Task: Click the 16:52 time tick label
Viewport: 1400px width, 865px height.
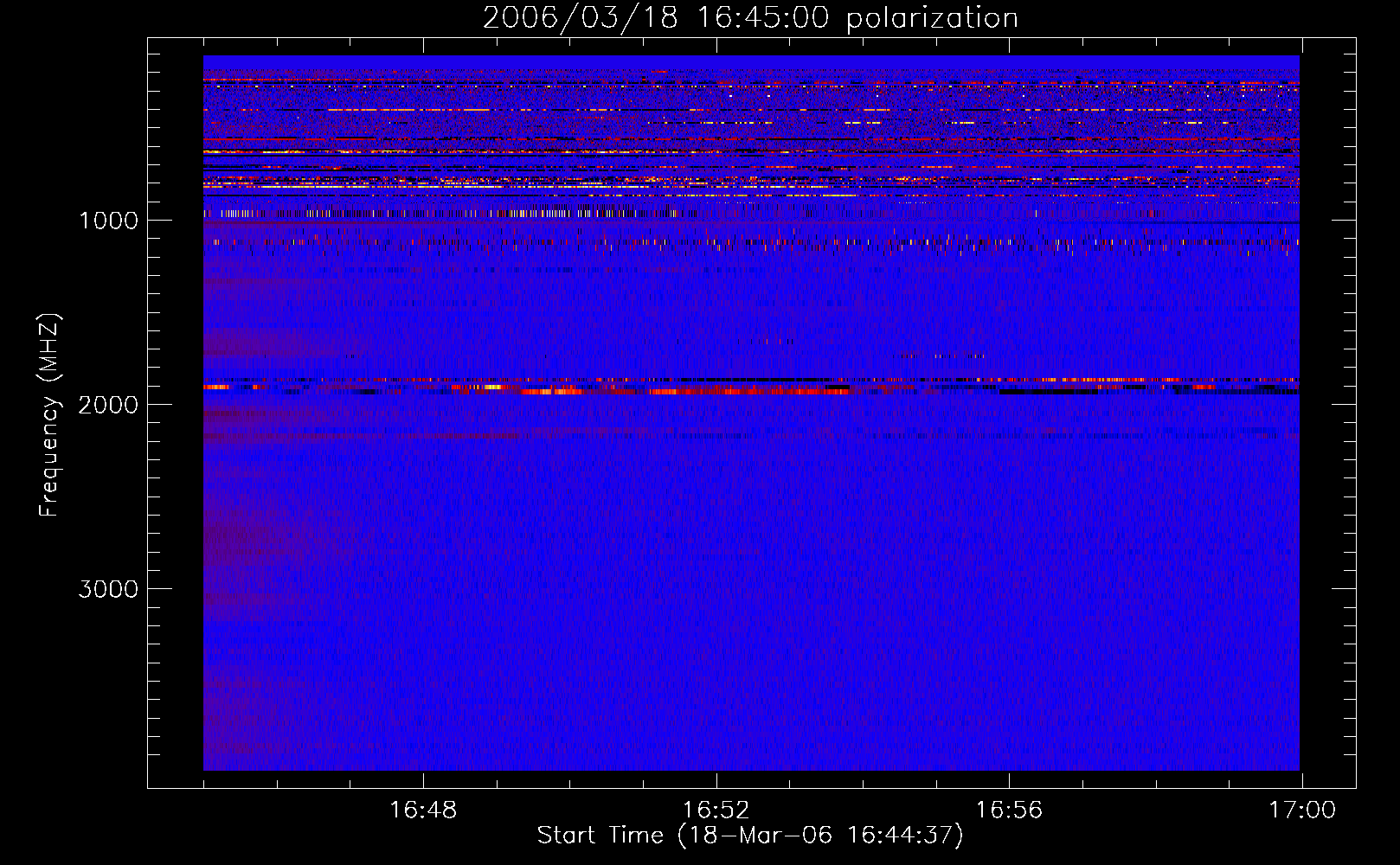Action: (716, 811)
